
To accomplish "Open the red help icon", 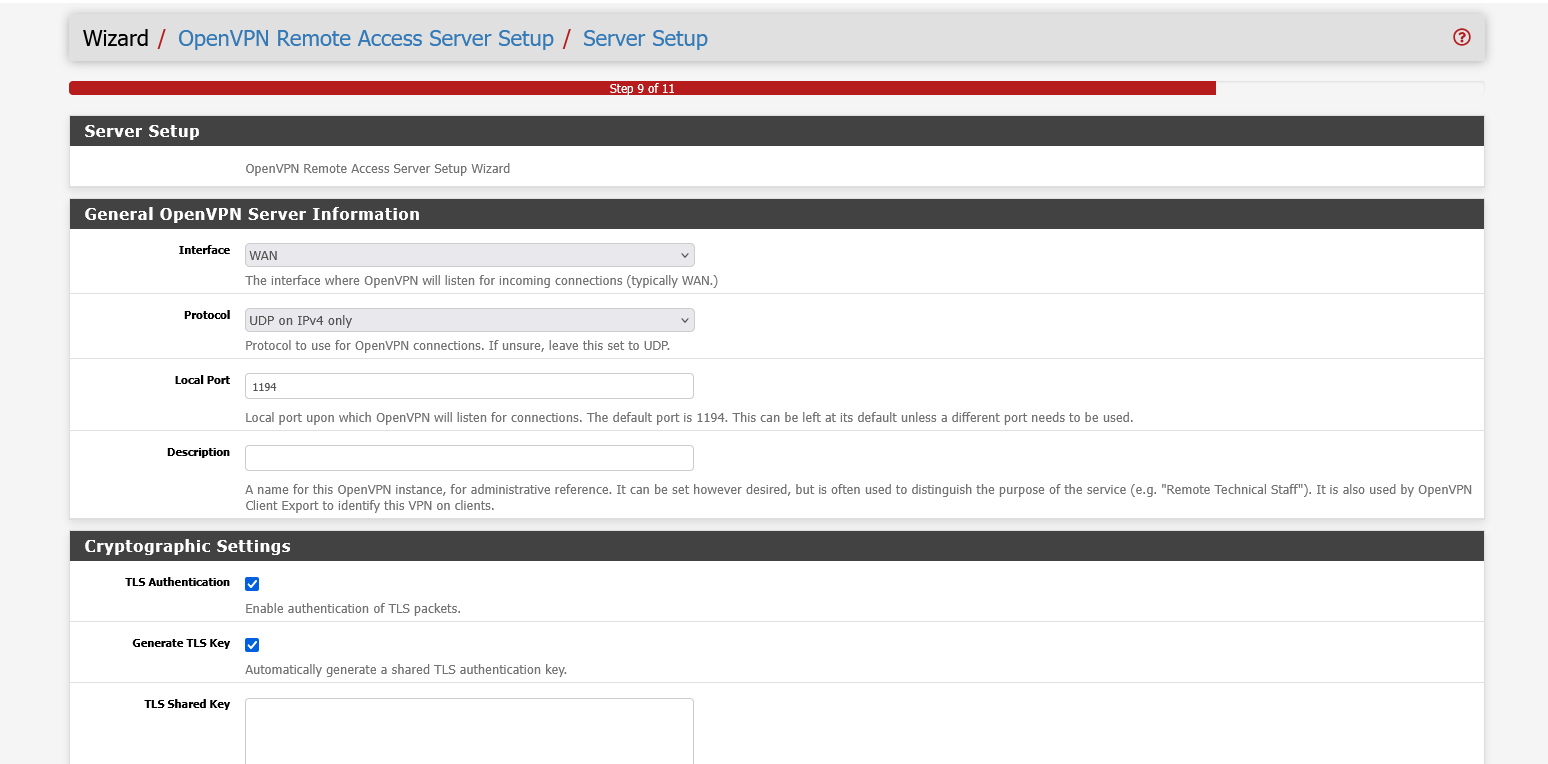I will (x=1461, y=37).
